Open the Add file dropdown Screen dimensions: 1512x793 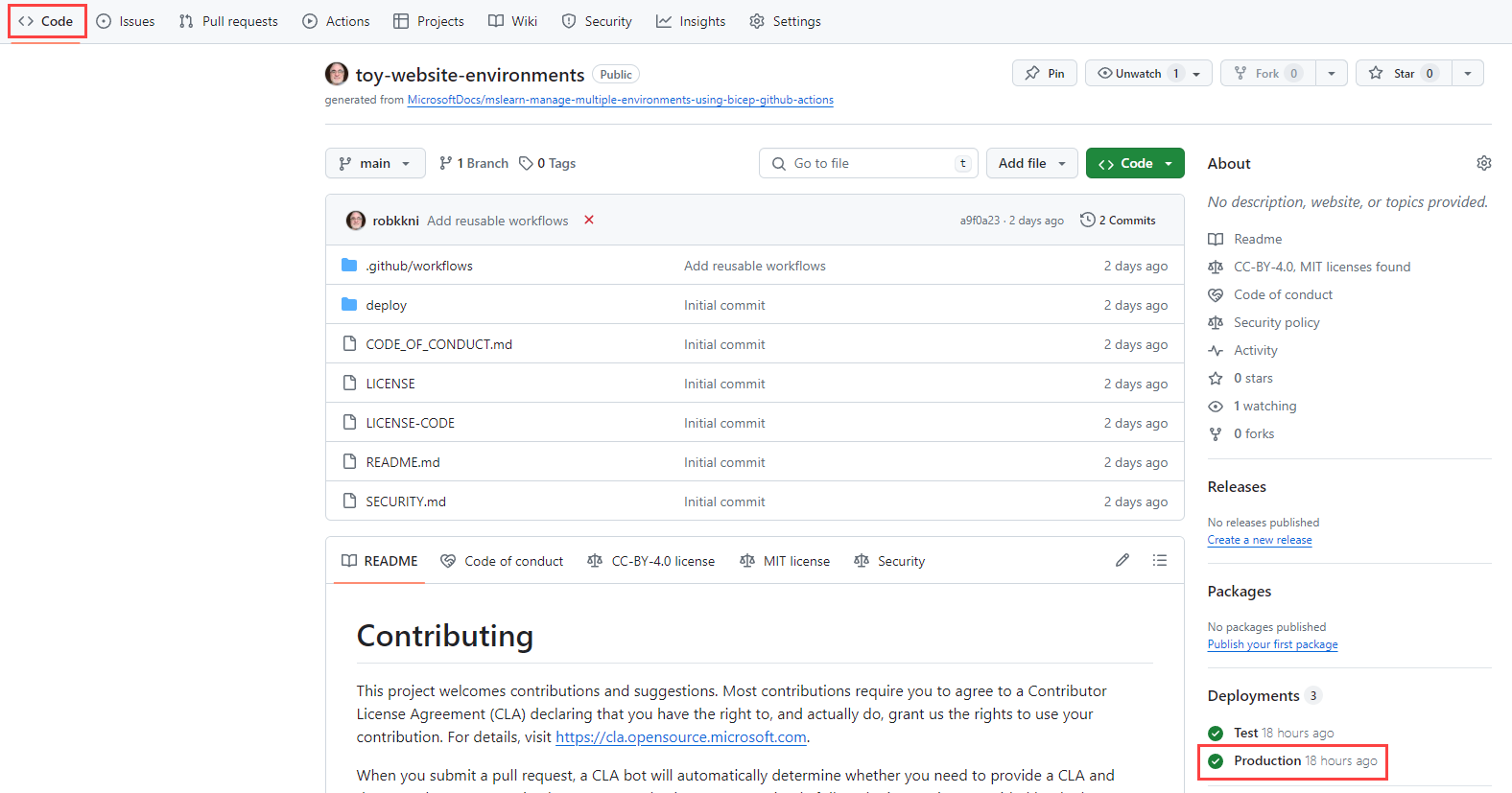point(1032,163)
